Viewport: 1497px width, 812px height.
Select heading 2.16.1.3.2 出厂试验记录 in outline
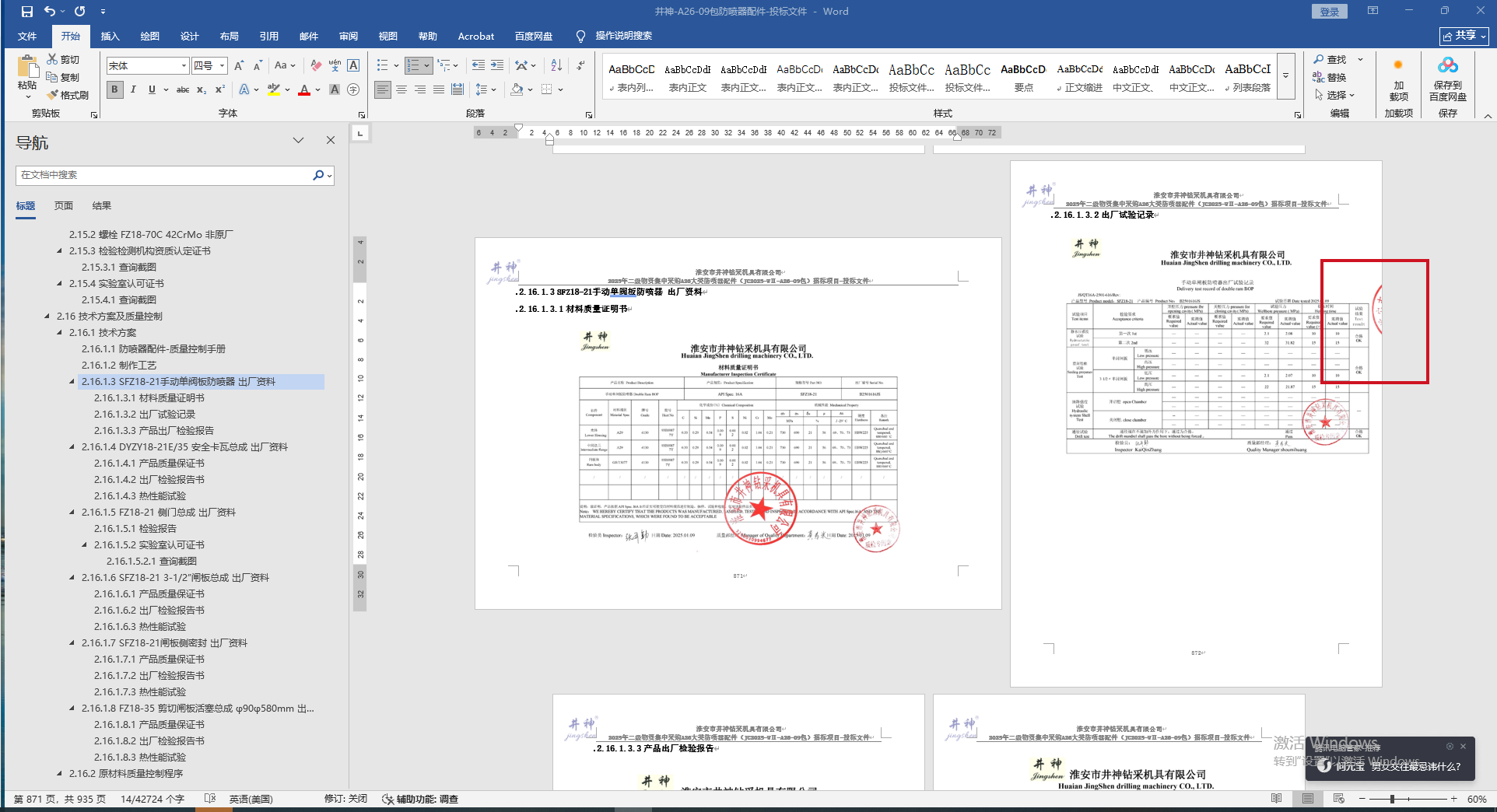tap(145, 415)
